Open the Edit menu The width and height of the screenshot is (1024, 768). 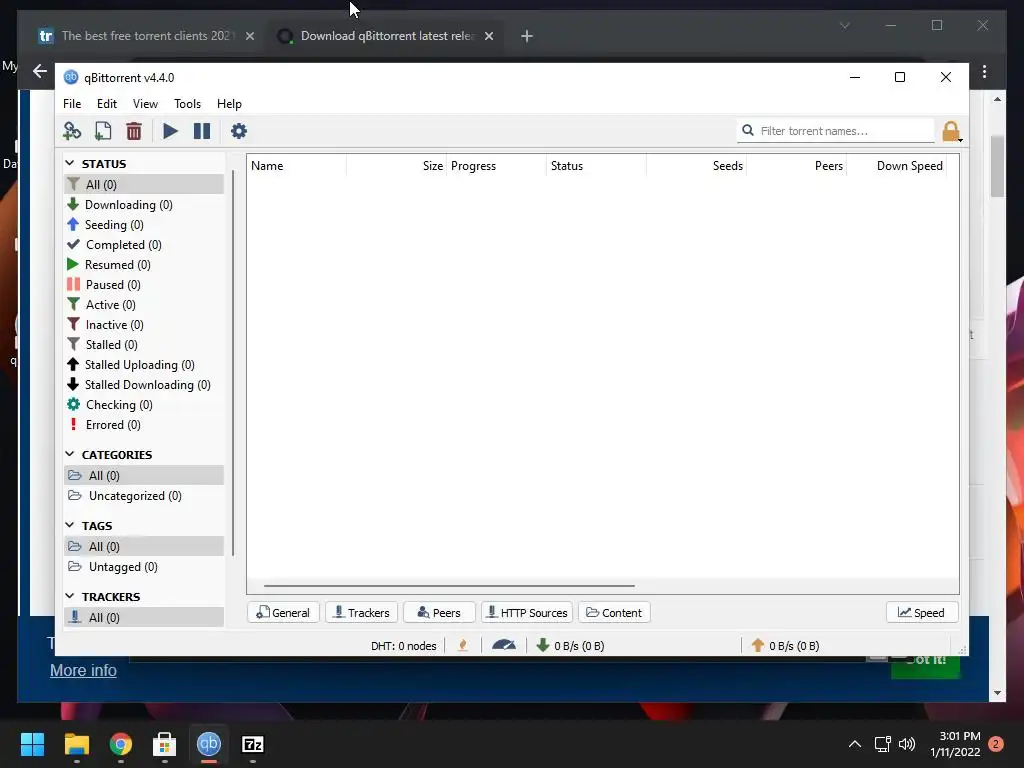click(106, 104)
